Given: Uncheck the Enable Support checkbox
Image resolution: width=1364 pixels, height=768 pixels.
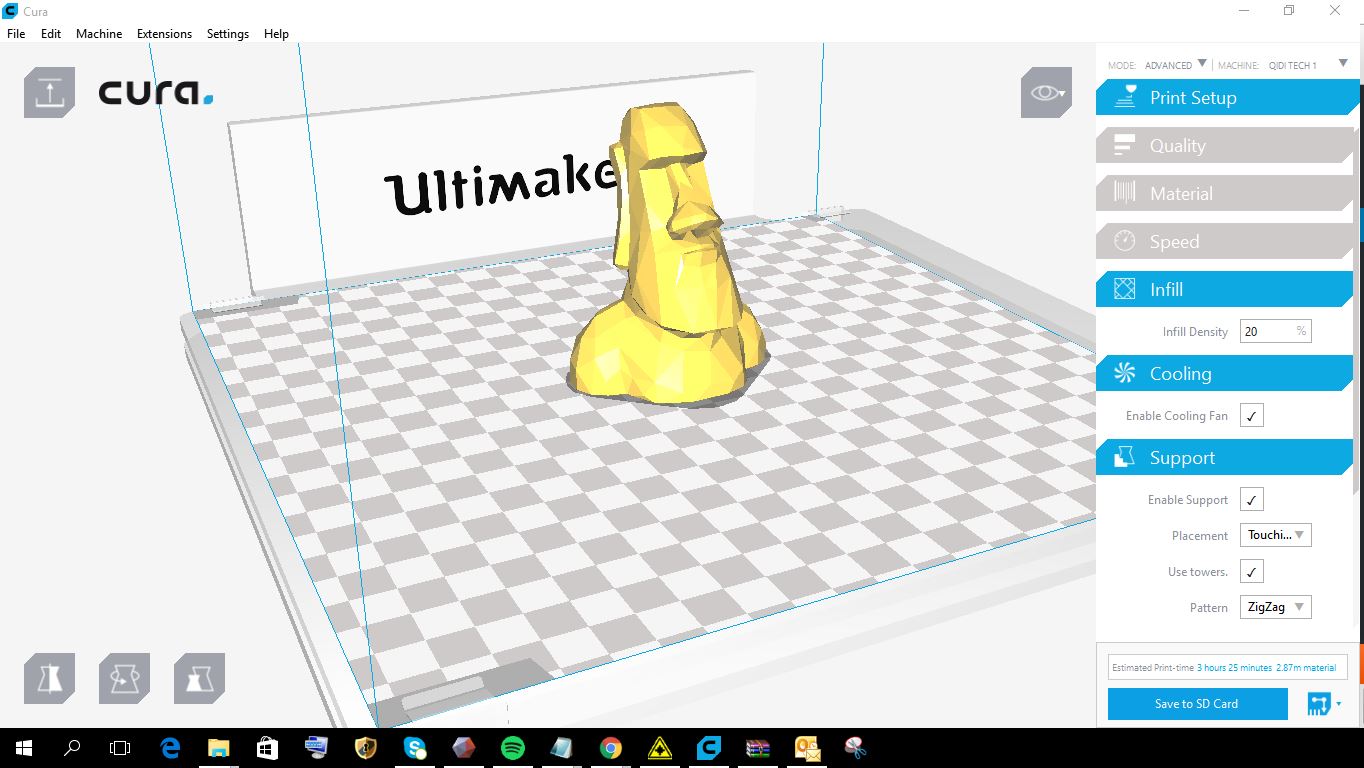Looking at the screenshot, I should point(1252,499).
